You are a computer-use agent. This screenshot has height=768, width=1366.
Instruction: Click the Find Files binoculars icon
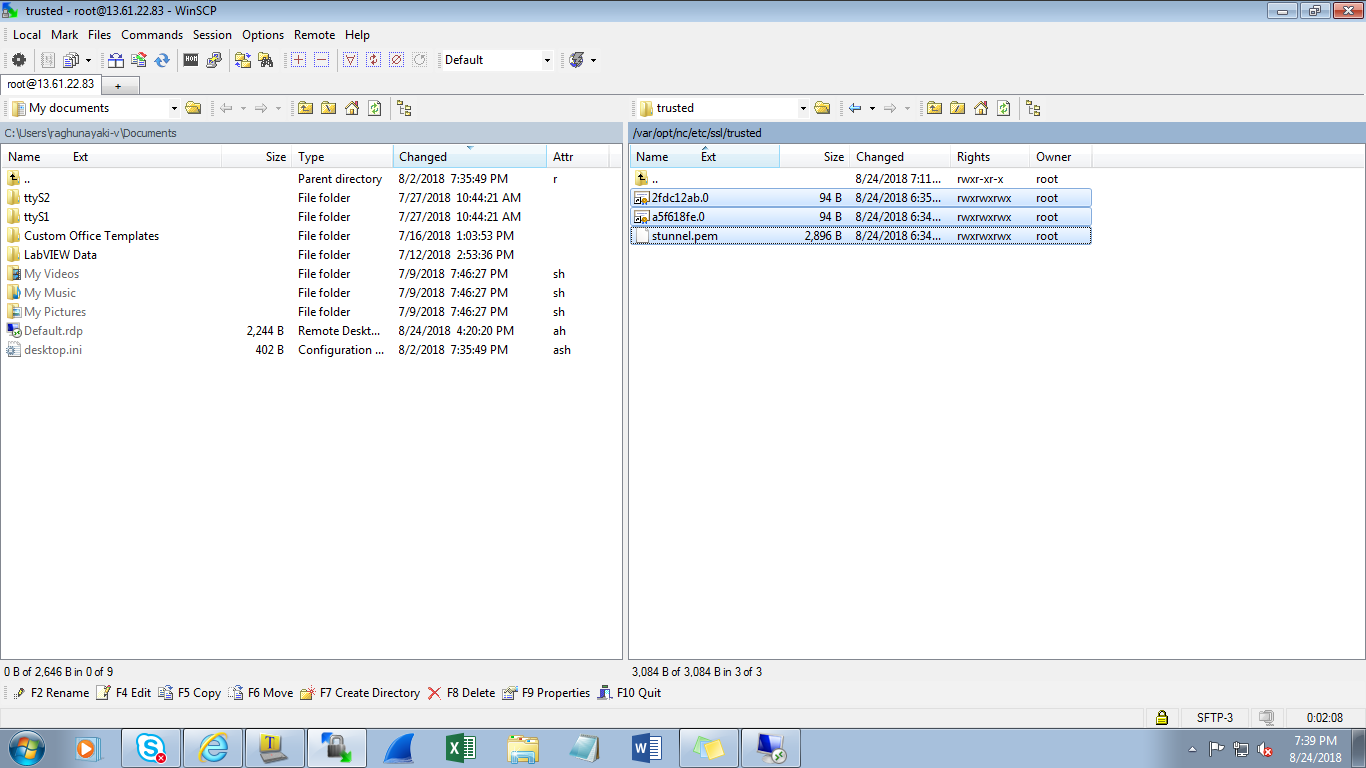[266, 60]
